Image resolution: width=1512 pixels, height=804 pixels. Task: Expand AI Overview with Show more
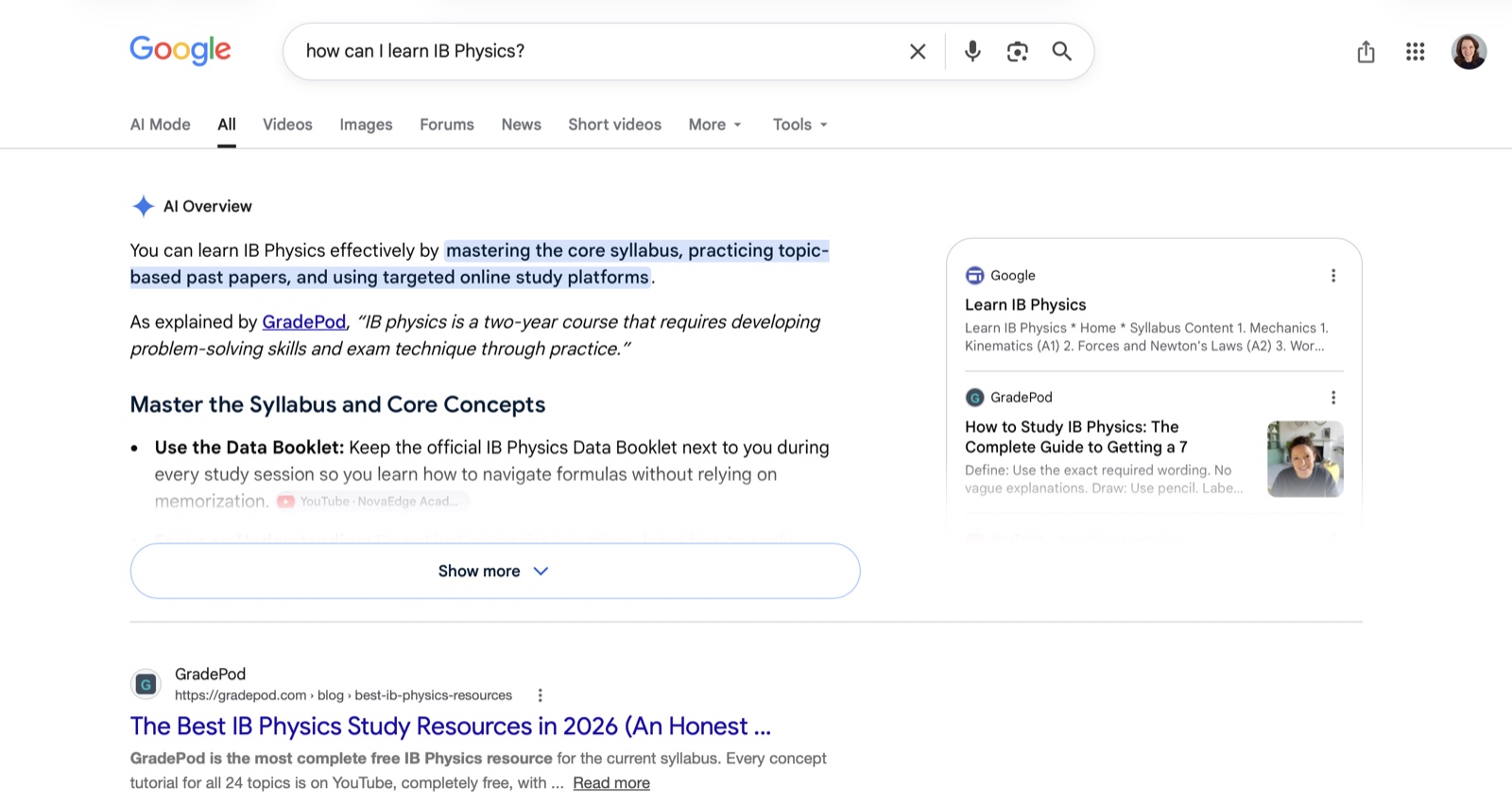click(x=495, y=571)
